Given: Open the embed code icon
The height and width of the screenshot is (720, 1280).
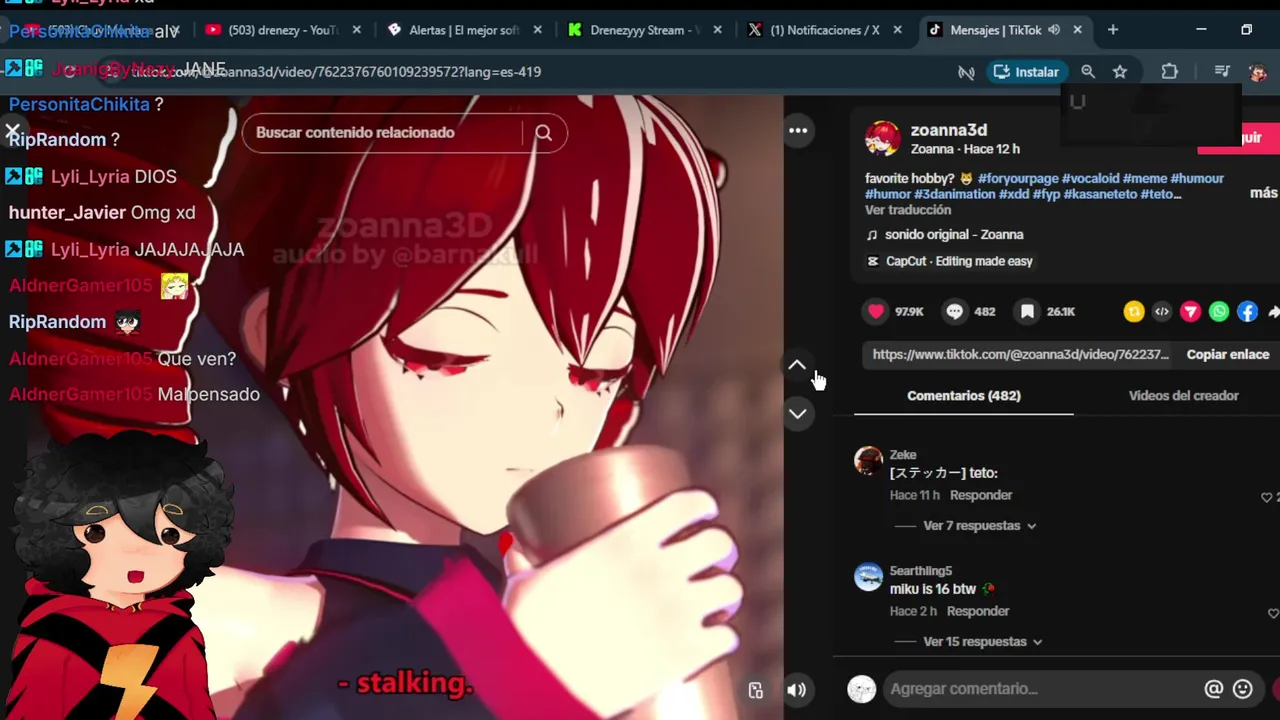Looking at the screenshot, I should point(1162,312).
